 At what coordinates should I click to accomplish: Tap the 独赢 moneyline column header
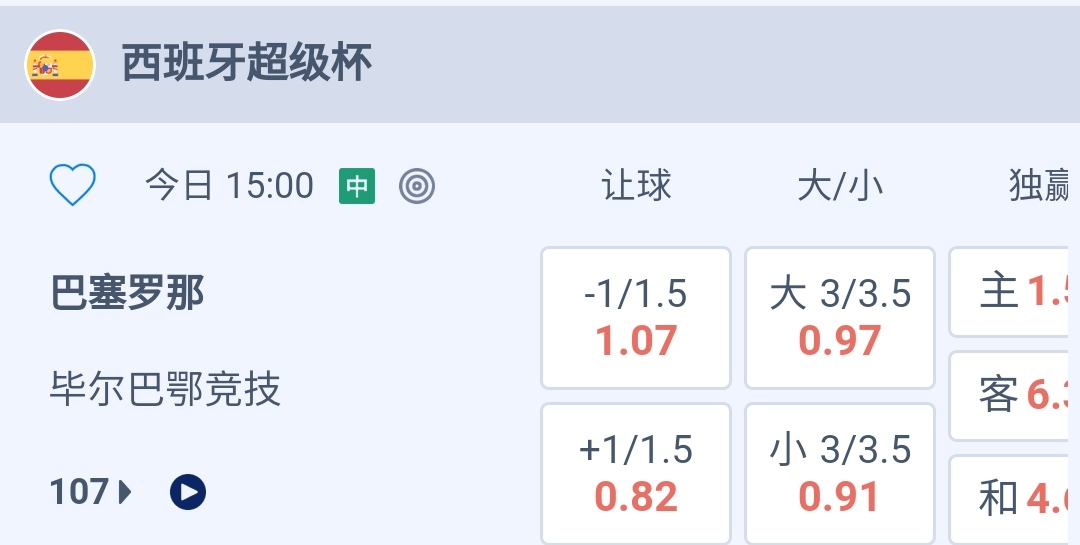tap(1040, 186)
